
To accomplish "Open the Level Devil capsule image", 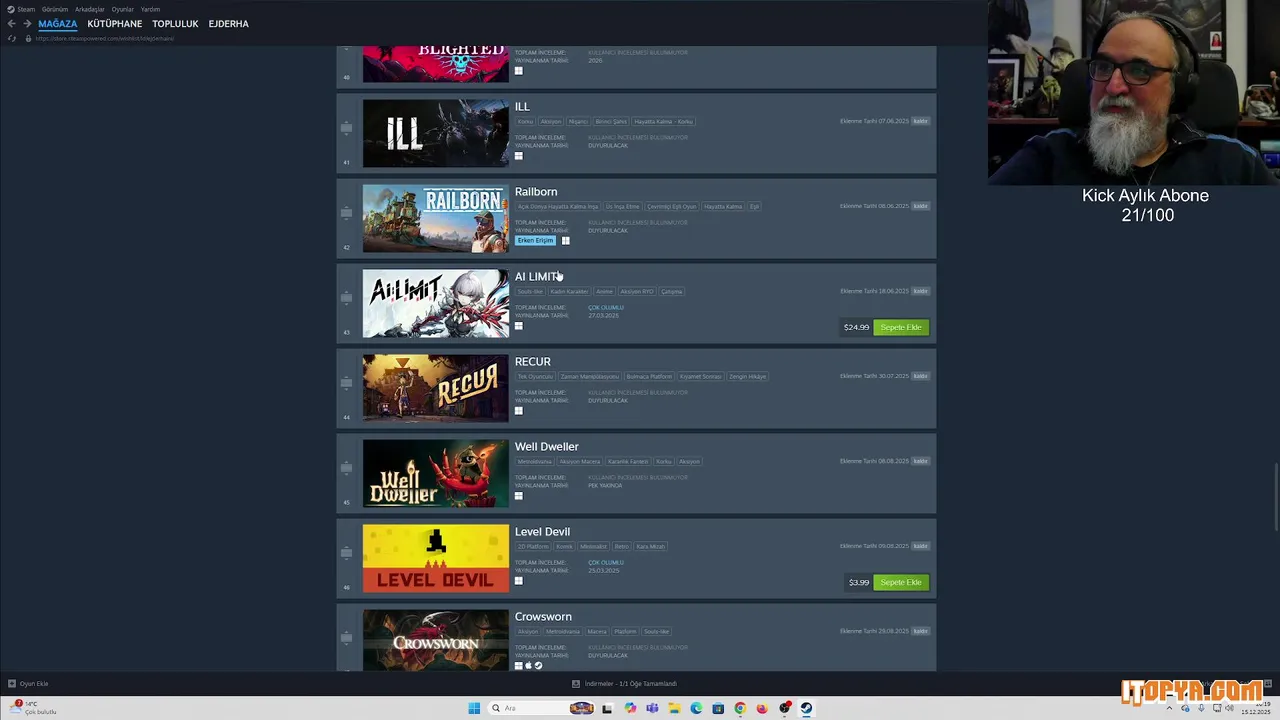I will 435,558.
